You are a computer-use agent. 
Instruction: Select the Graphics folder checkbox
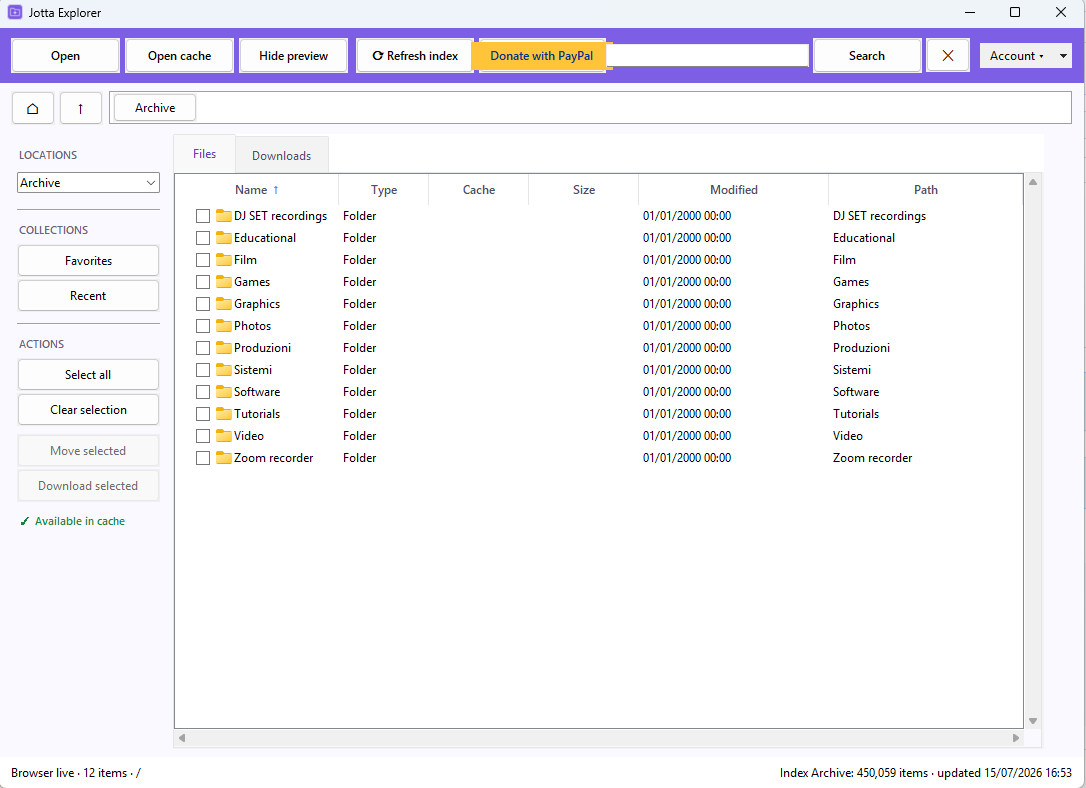tap(203, 304)
